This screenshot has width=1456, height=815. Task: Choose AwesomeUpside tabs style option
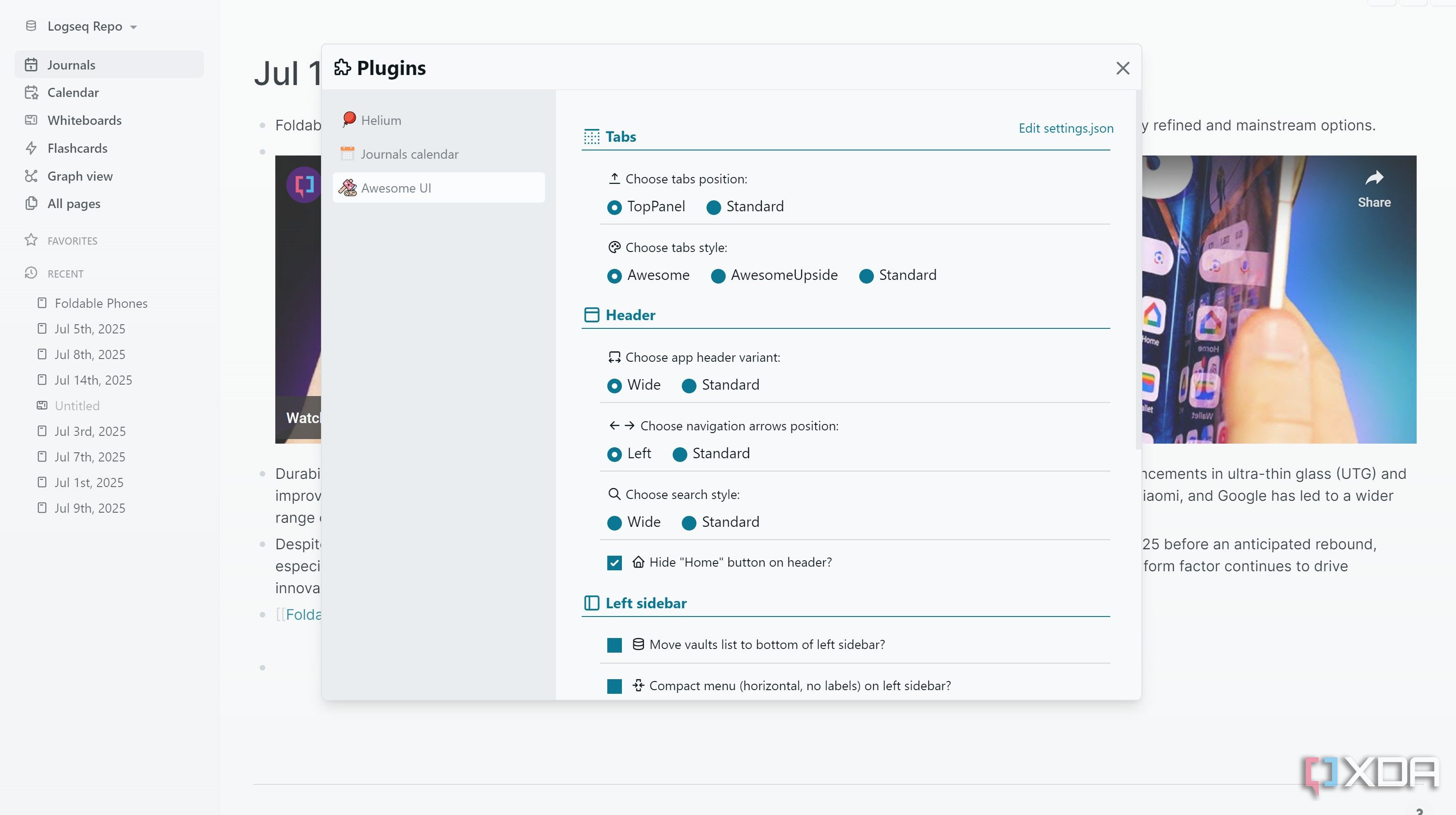coord(718,276)
